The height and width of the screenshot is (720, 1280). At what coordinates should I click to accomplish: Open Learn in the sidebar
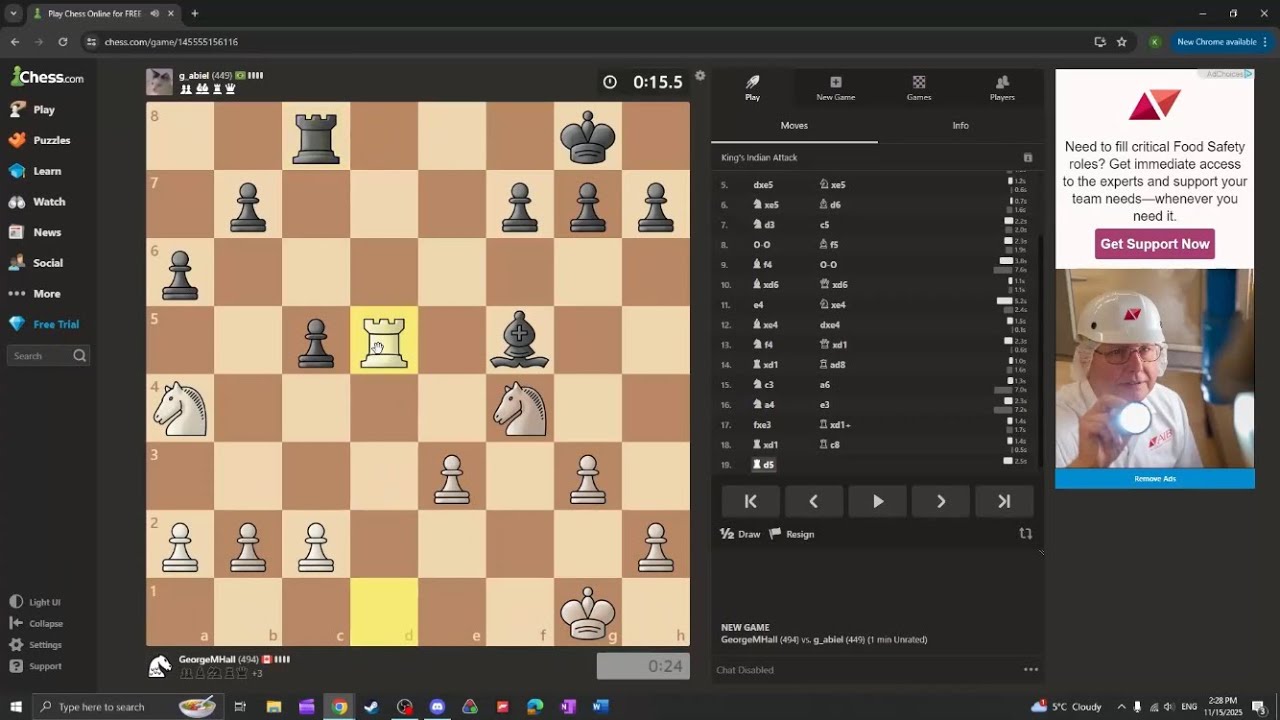(x=35, y=171)
